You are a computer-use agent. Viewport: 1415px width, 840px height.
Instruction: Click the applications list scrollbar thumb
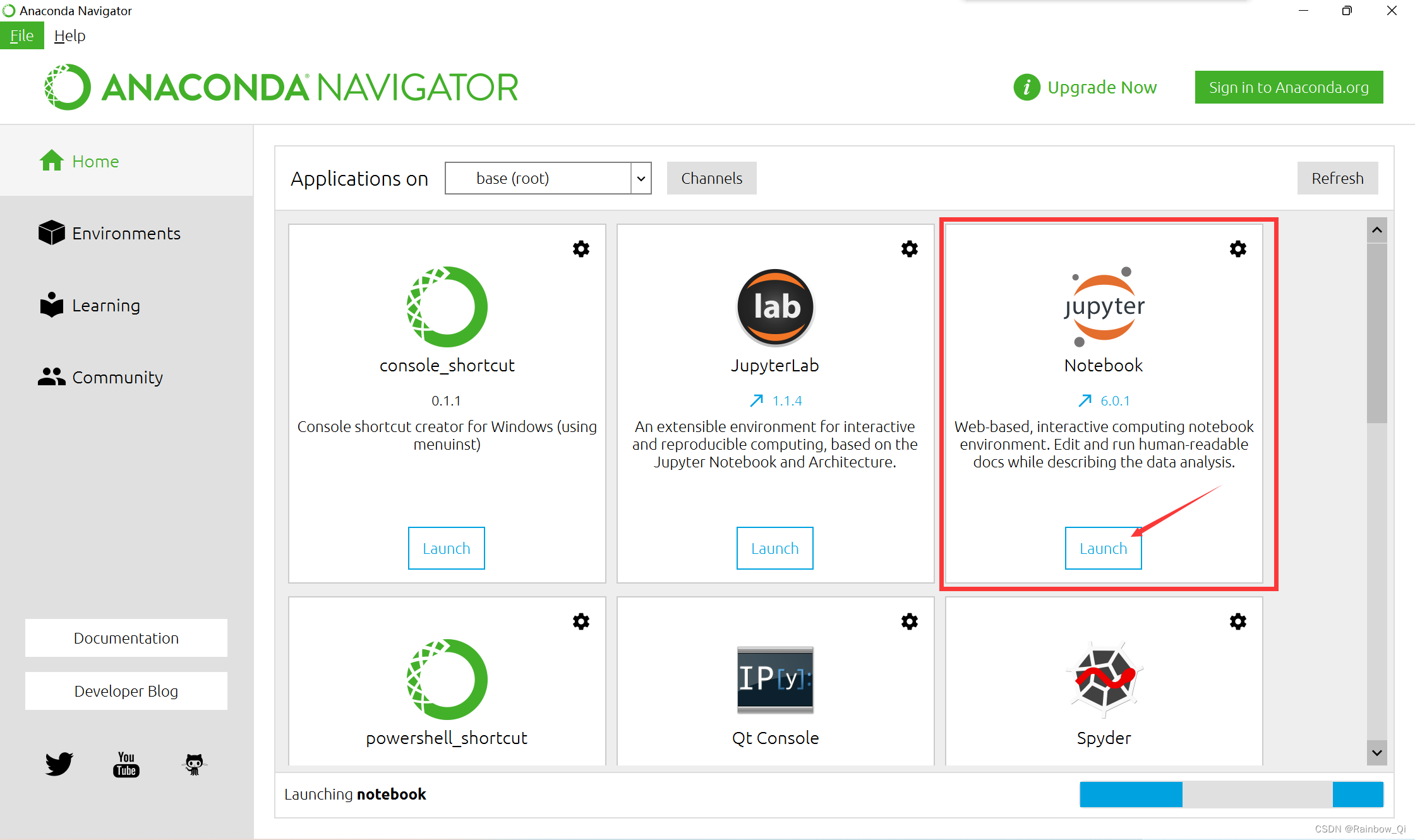point(1377,333)
